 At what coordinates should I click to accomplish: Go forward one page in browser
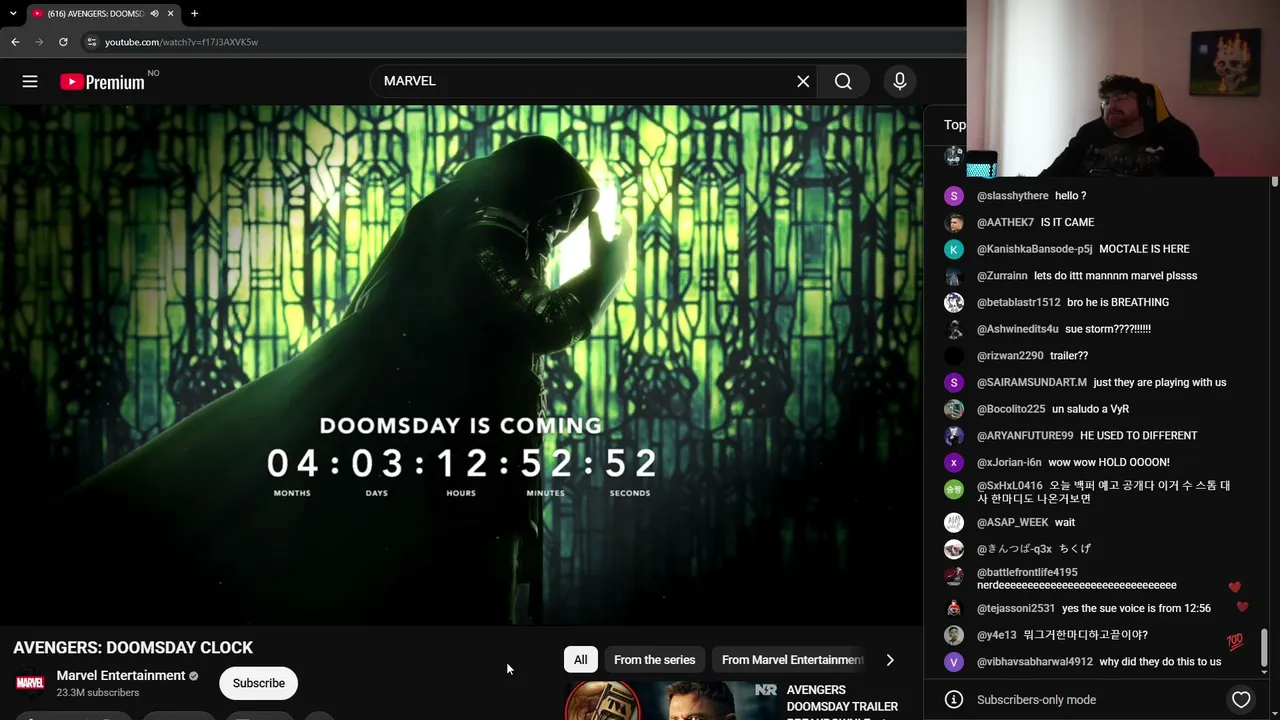coord(39,42)
